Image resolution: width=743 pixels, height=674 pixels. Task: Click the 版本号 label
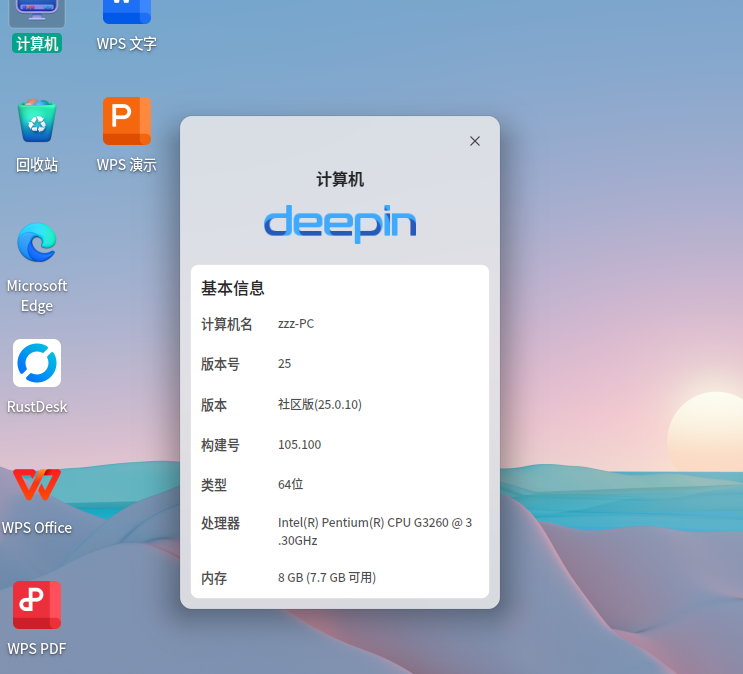coord(220,364)
